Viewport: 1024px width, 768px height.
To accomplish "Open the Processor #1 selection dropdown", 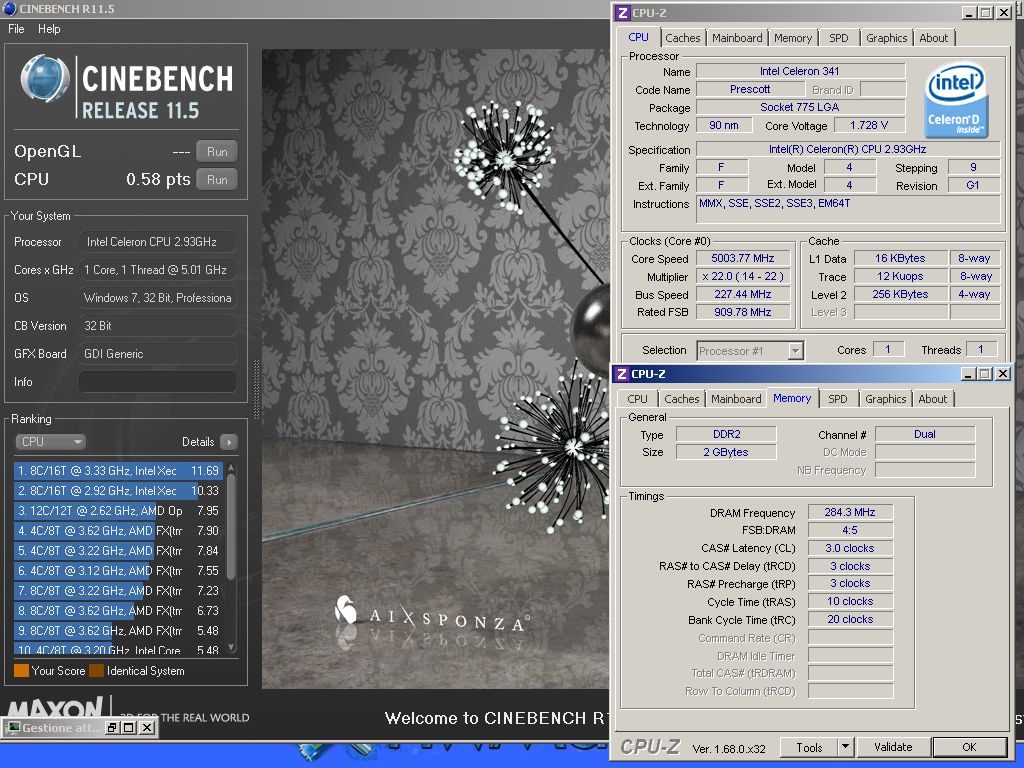I will pos(750,351).
